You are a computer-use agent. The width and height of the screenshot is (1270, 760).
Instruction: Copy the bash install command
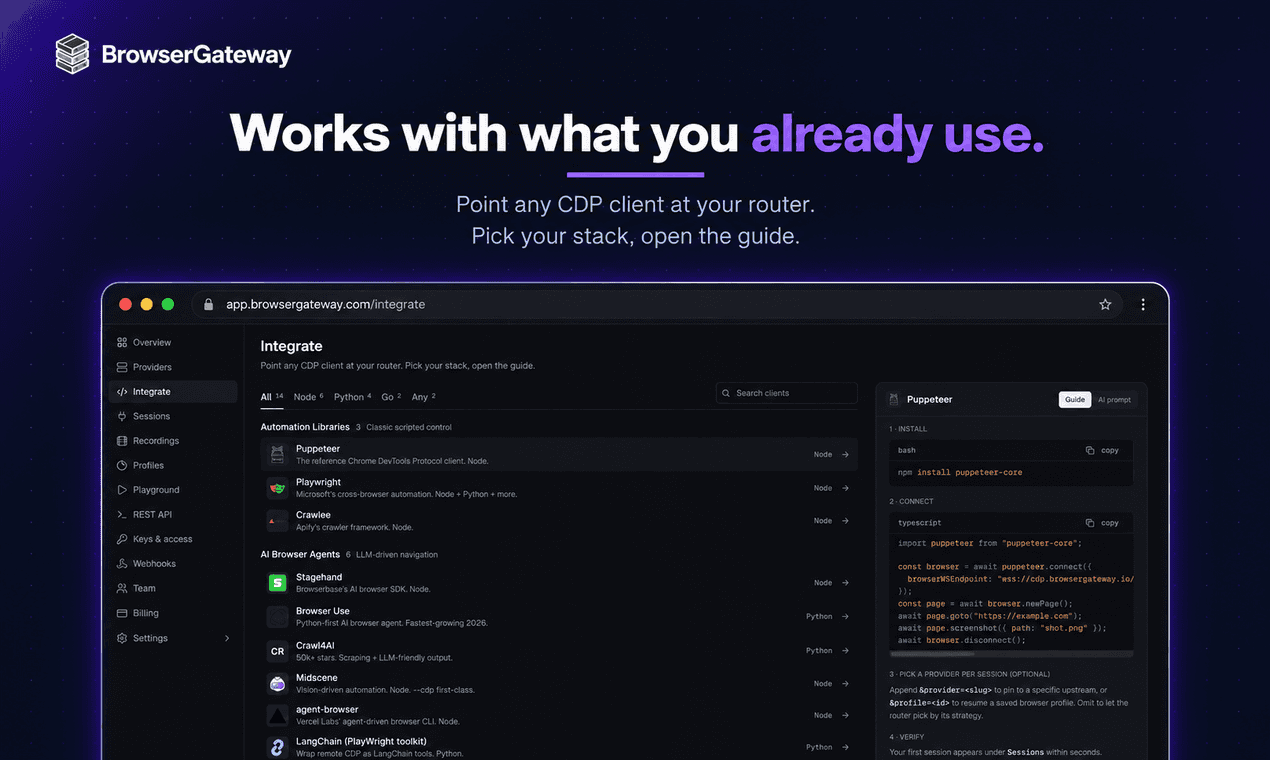(1103, 451)
